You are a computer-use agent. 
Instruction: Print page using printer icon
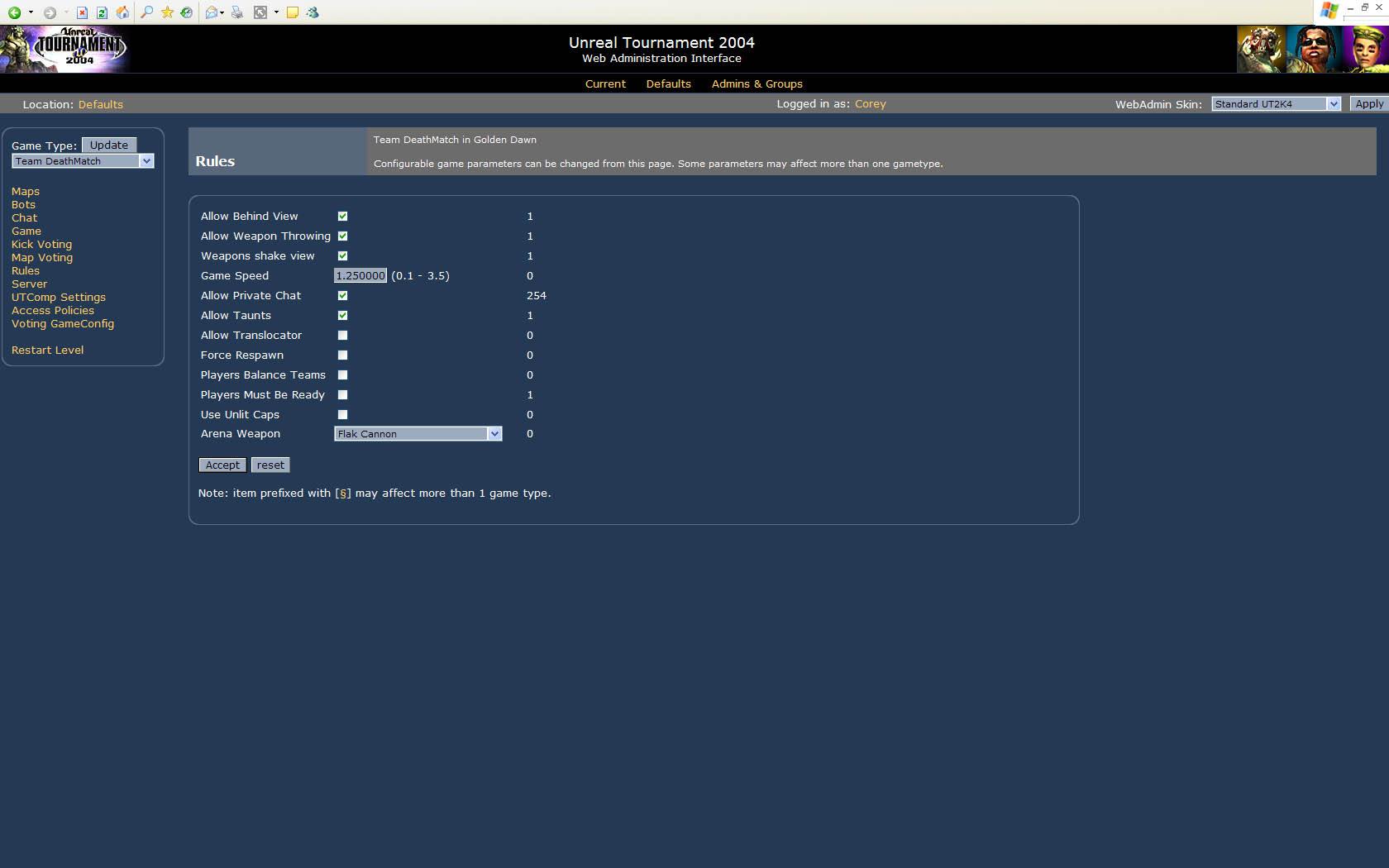point(237,12)
